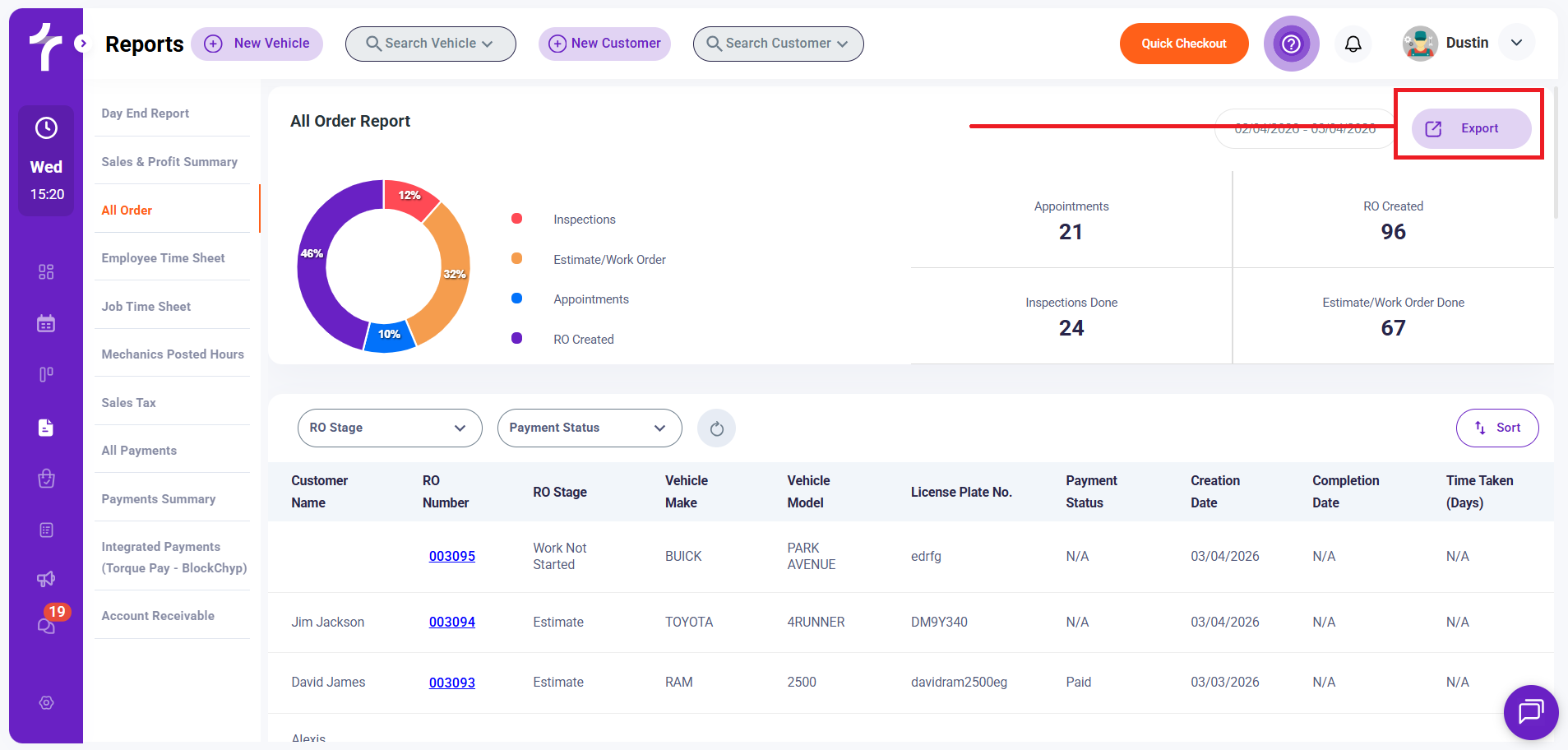Viewport: 1568px width, 750px height.
Task: Click the Export button
Action: pyautogui.click(x=1470, y=128)
